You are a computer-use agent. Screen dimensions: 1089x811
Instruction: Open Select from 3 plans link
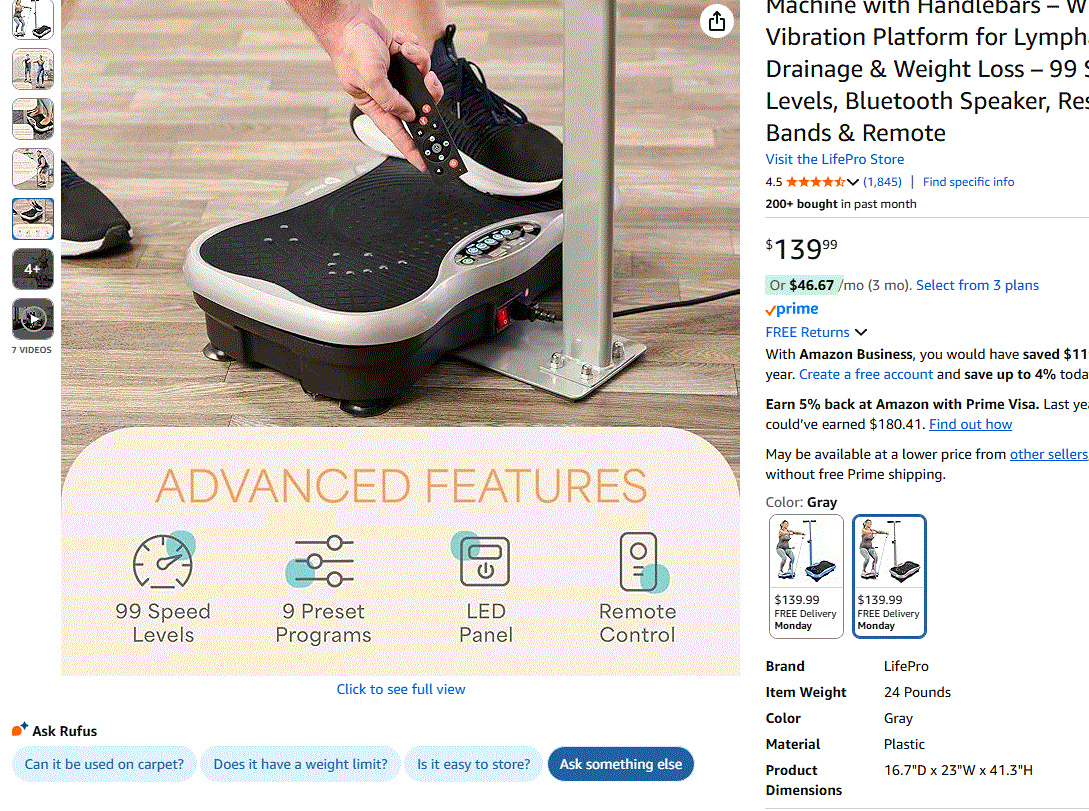(977, 285)
